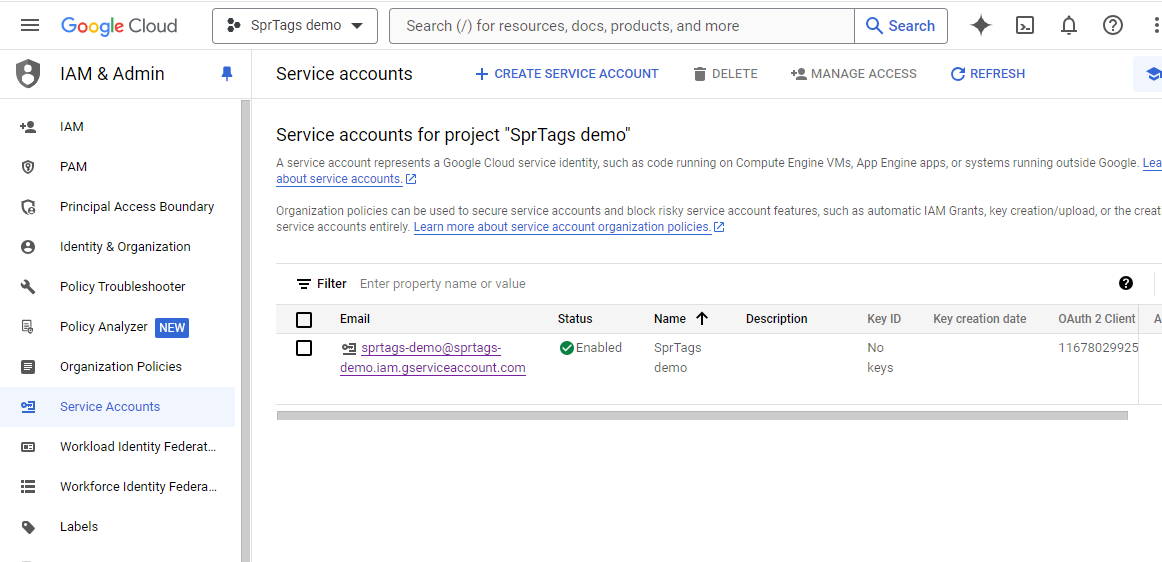Click the sidebar vertical scrollbar

click(x=246, y=331)
